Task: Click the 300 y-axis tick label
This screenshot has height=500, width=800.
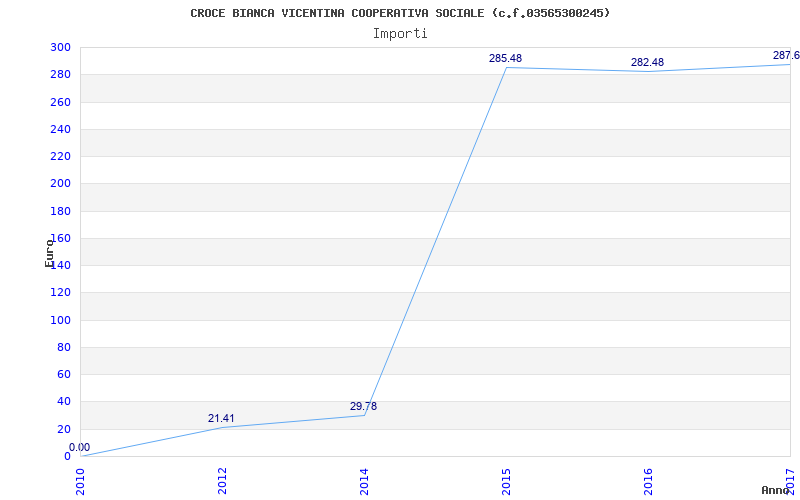Action: [x=60, y=47]
